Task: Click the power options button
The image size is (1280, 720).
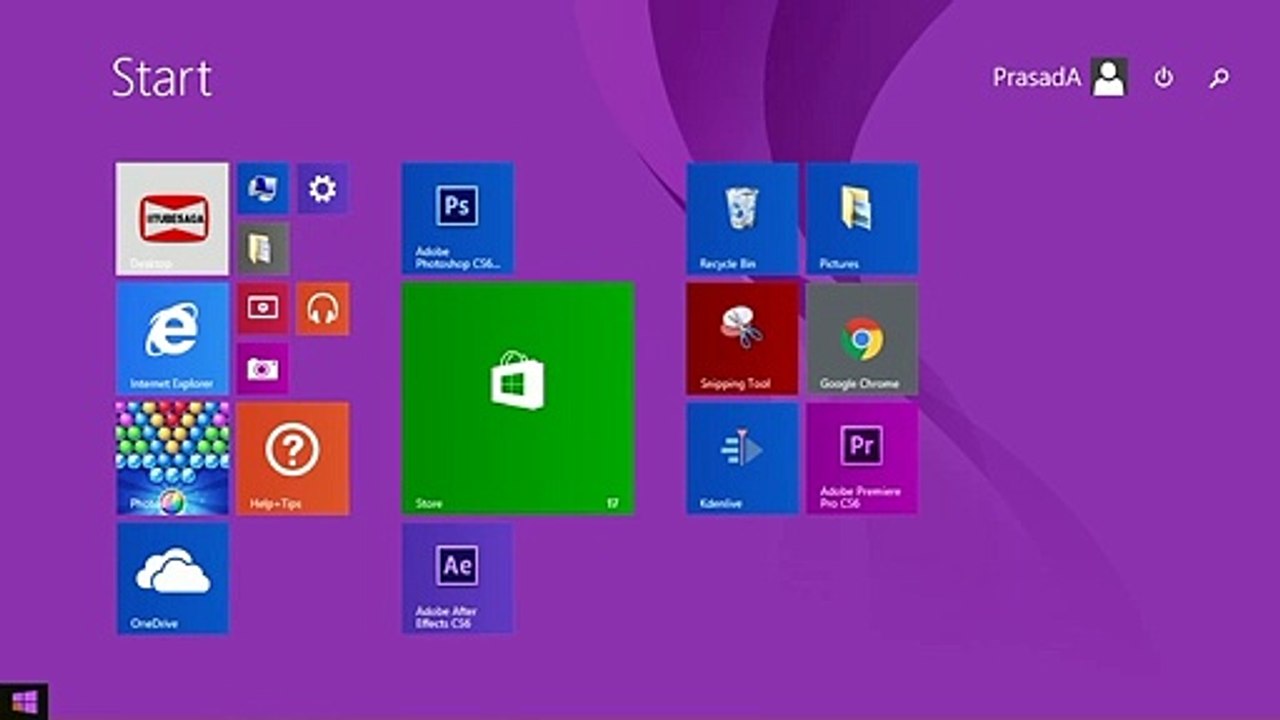Action: [x=1163, y=77]
